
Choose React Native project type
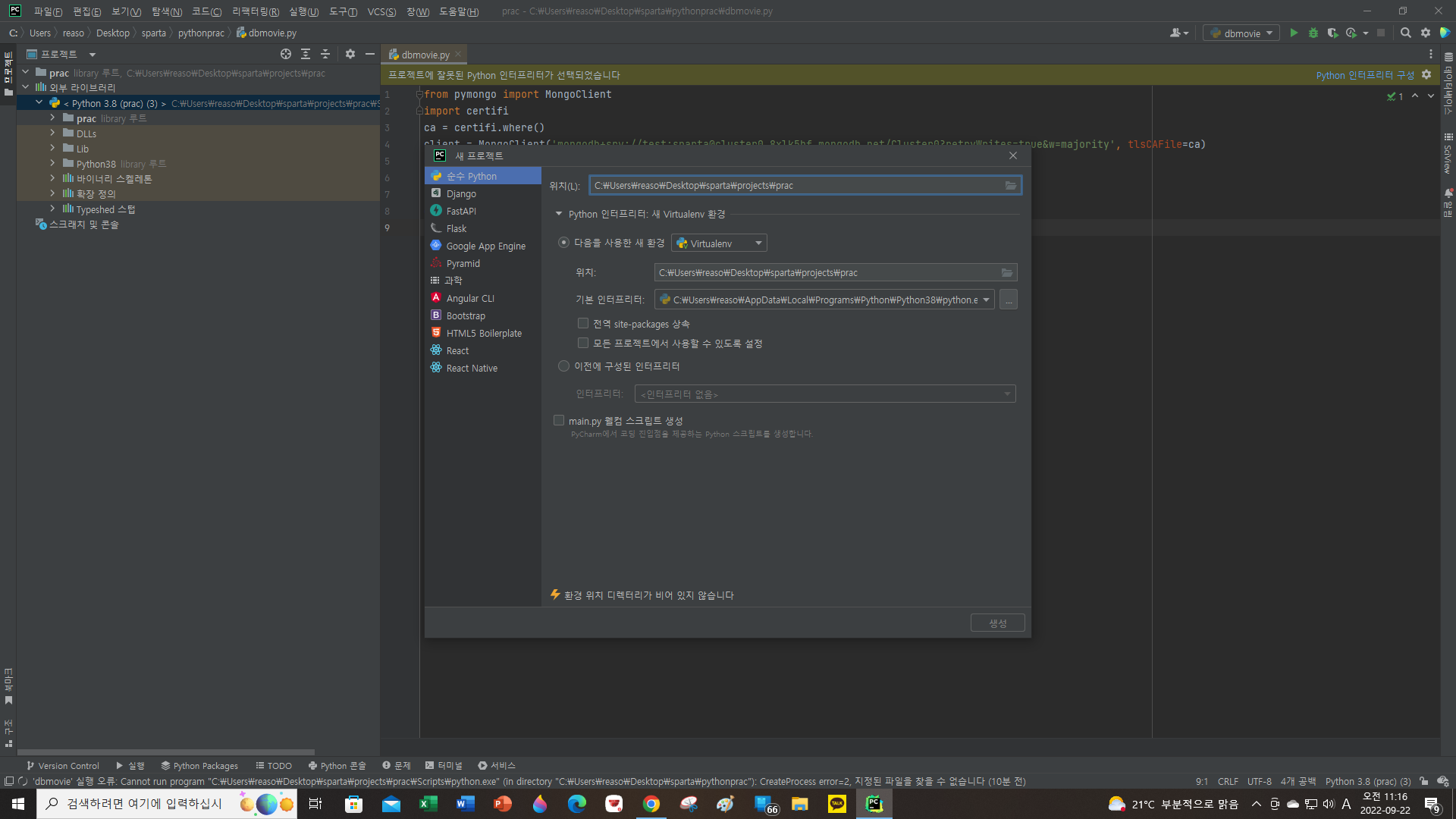pos(472,368)
